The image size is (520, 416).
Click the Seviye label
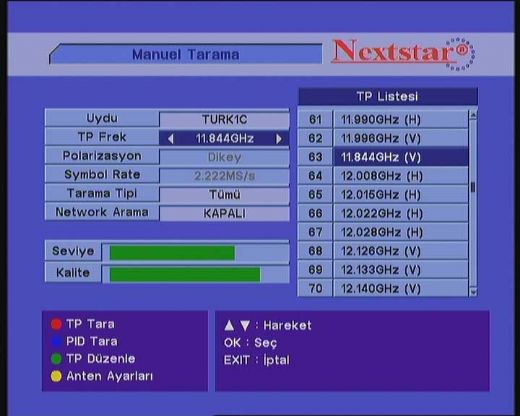tap(73, 251)
